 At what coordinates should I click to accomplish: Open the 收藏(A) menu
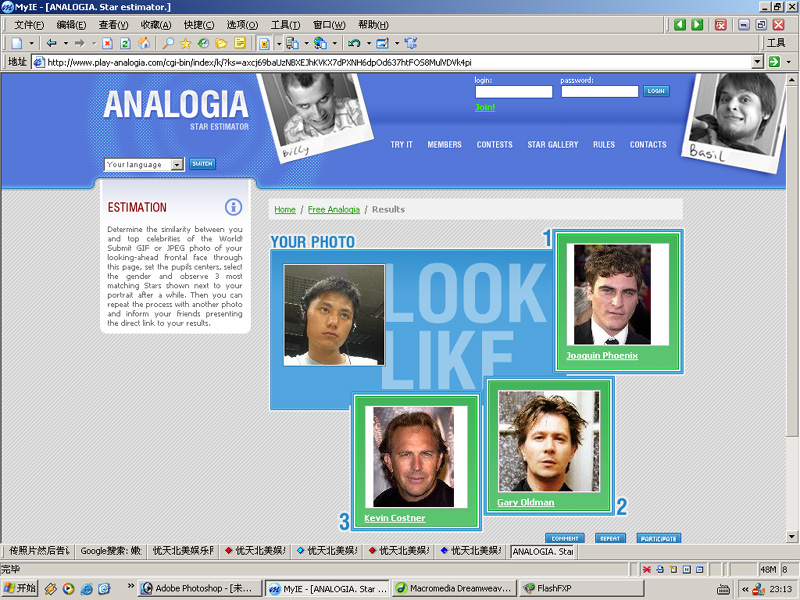(x=156, y=24)
